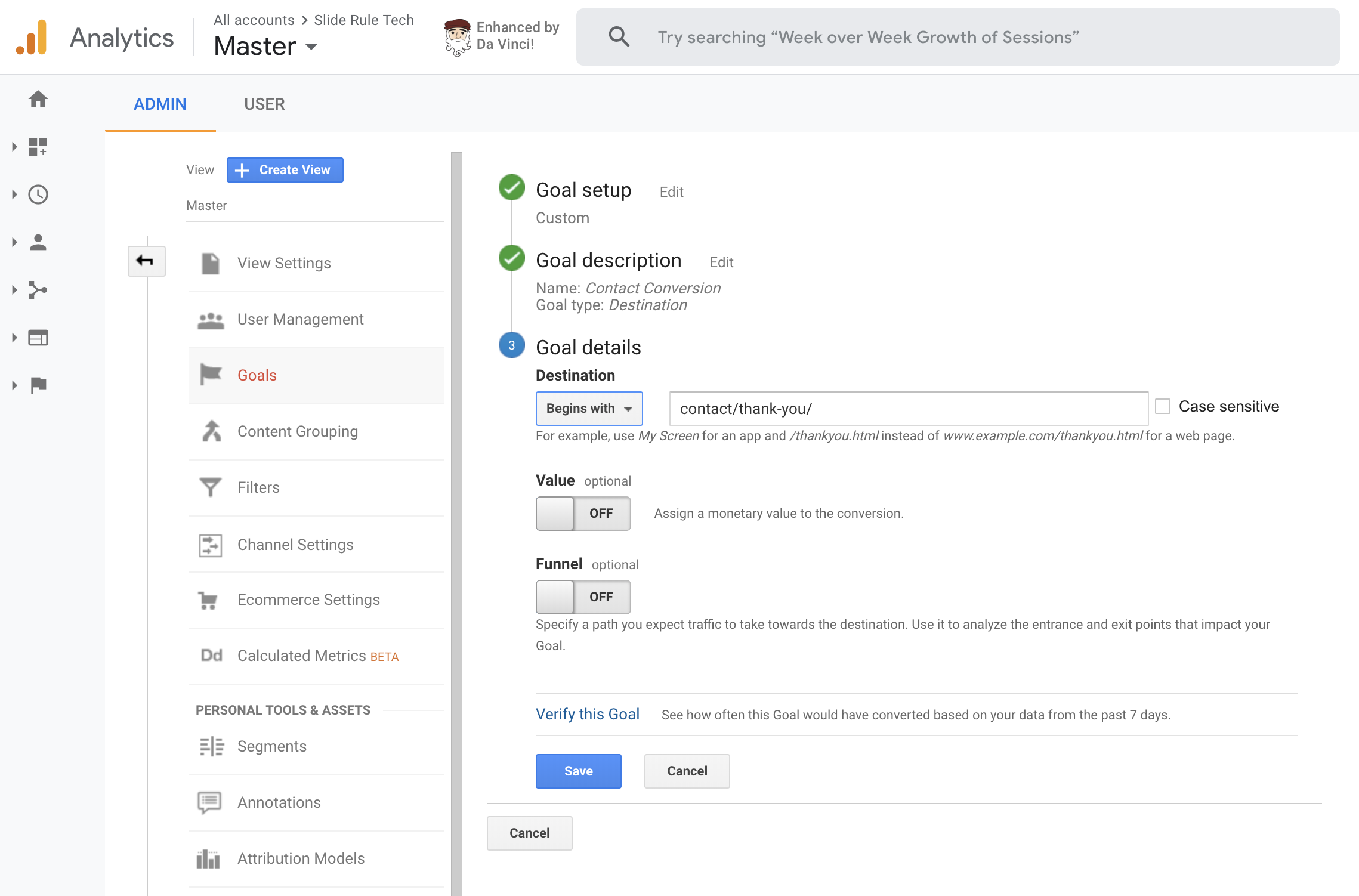Click the search magnifier icon

[619, 37]
